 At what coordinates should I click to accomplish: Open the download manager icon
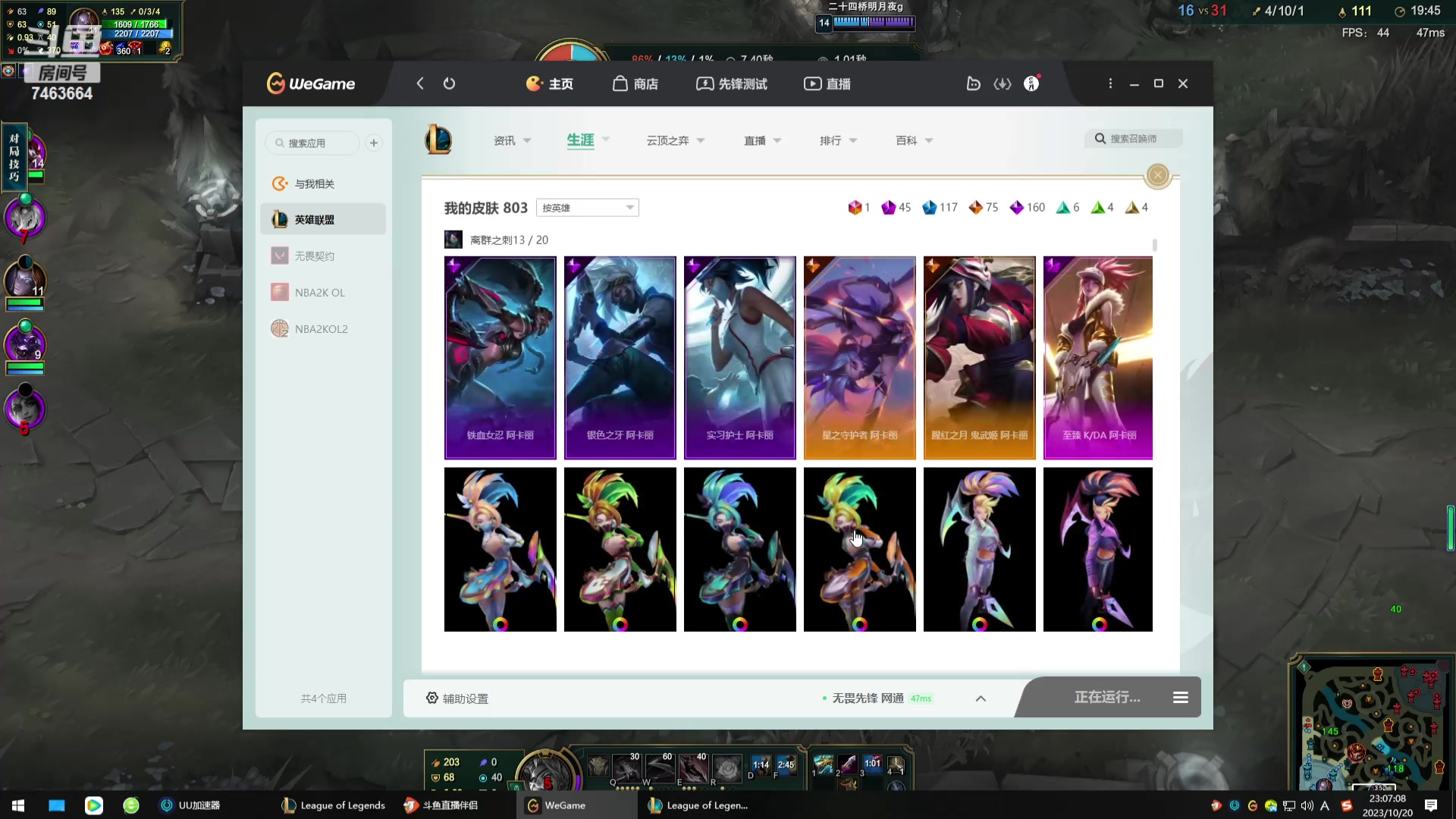tap(1003, 83)
